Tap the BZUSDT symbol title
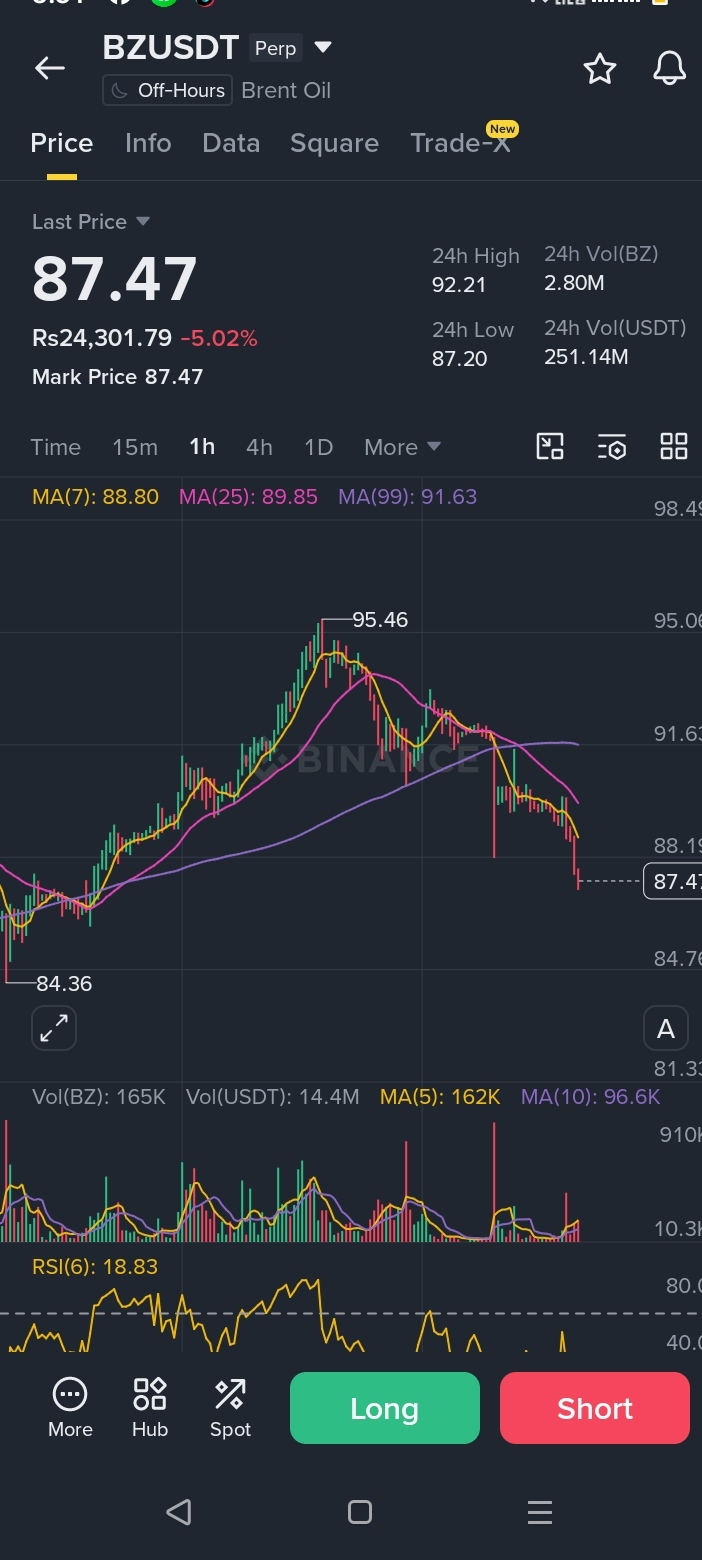 coord(170,47)
